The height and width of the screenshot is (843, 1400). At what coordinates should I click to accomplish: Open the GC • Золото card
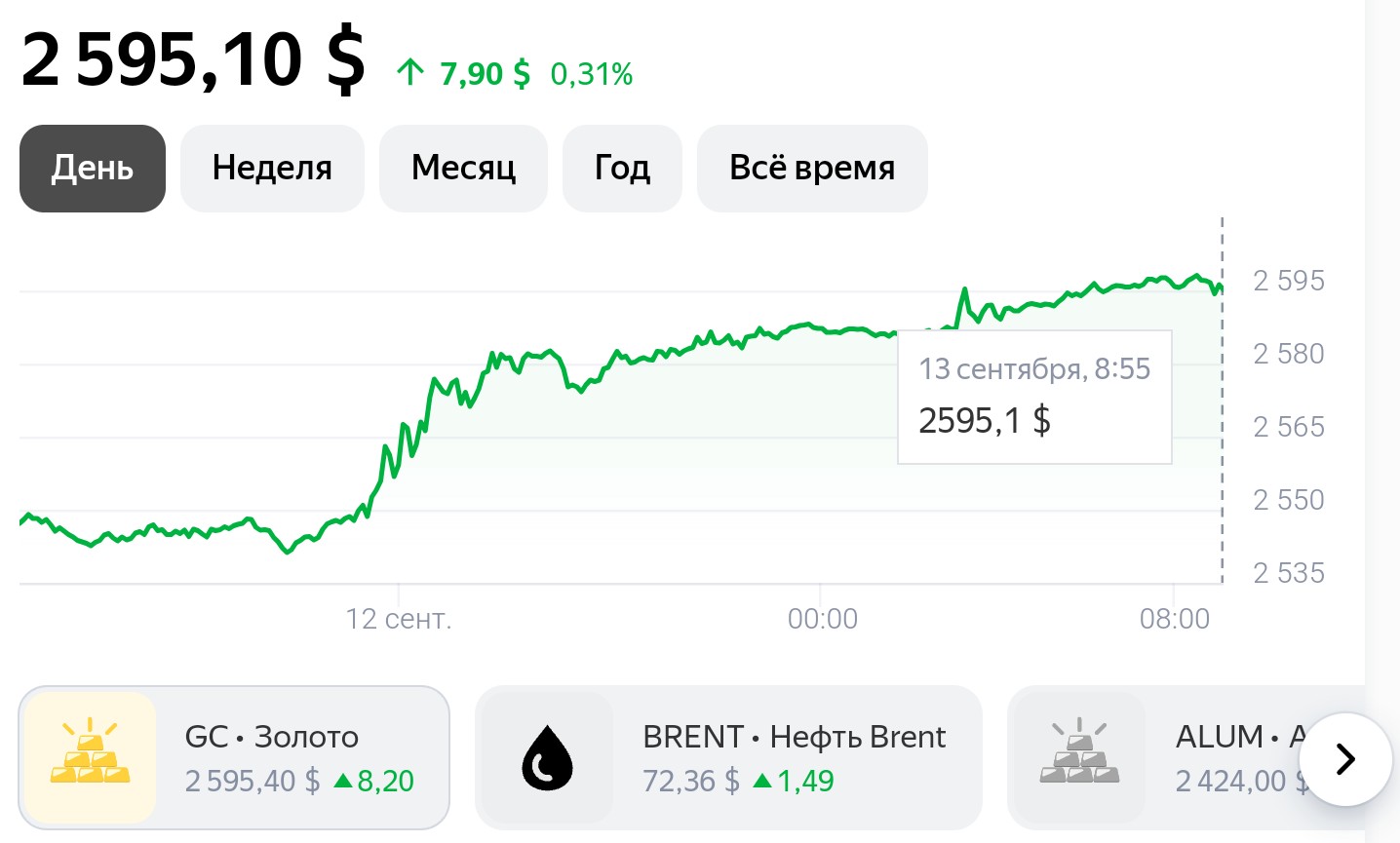pos(234,757)
